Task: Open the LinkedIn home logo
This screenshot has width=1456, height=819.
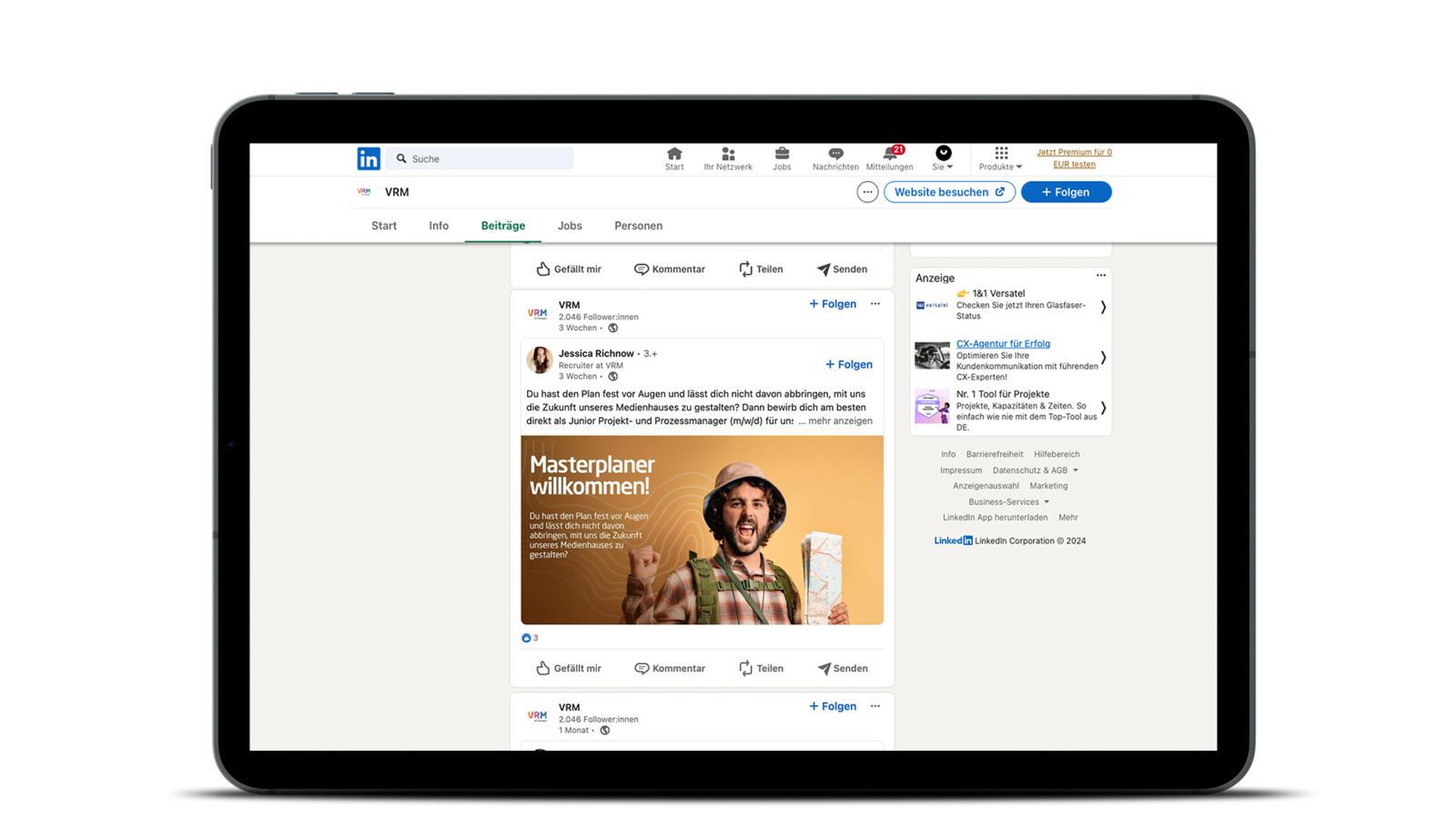Action: click(x=369, y=158)
